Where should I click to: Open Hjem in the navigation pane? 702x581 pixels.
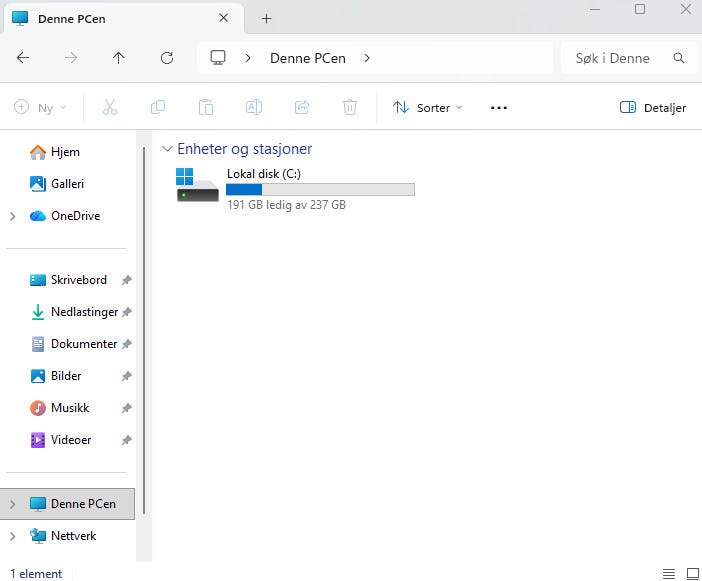tap(65, 152)
